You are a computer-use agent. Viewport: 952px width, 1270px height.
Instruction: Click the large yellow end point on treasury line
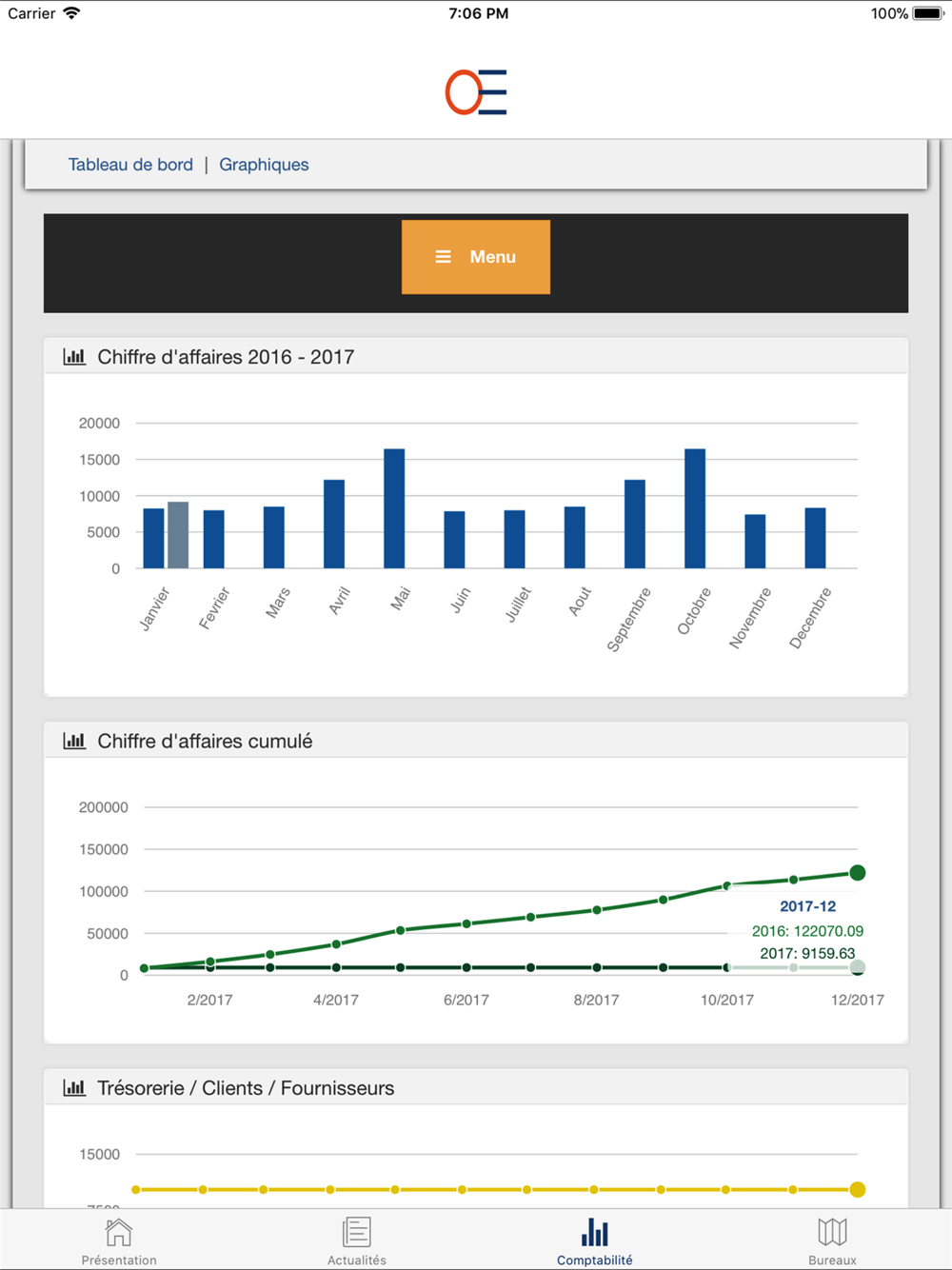858,1189
